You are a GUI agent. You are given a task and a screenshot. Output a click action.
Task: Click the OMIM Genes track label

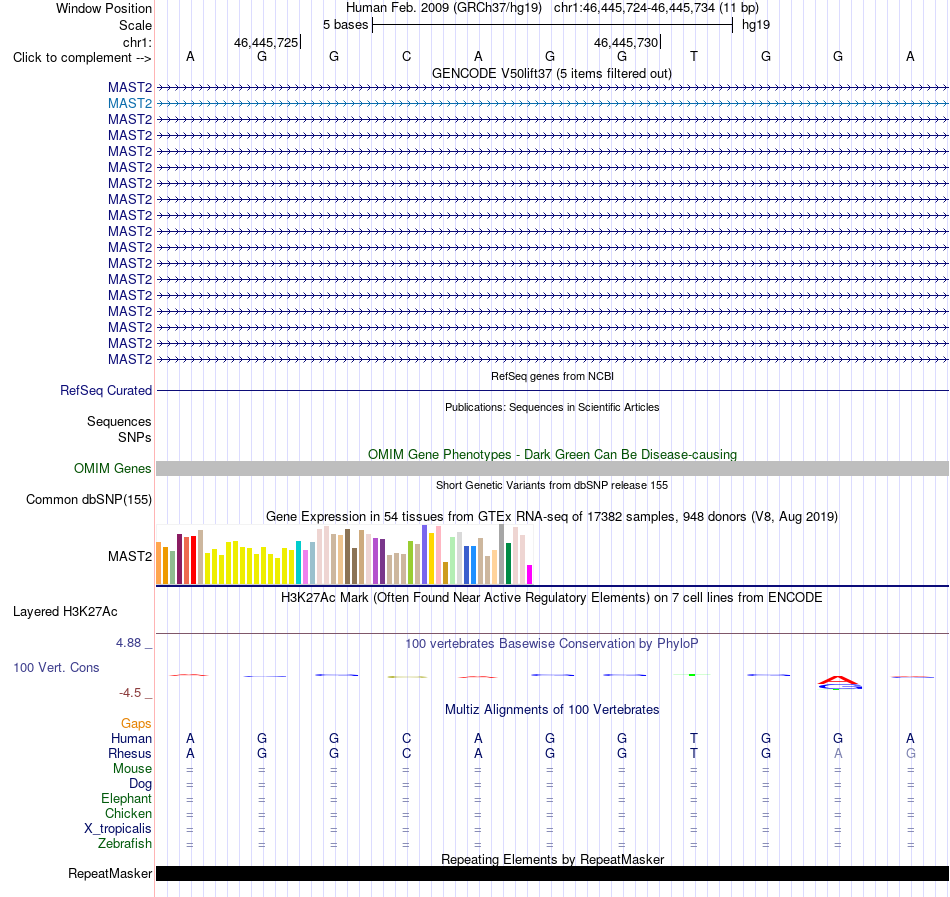113,469
